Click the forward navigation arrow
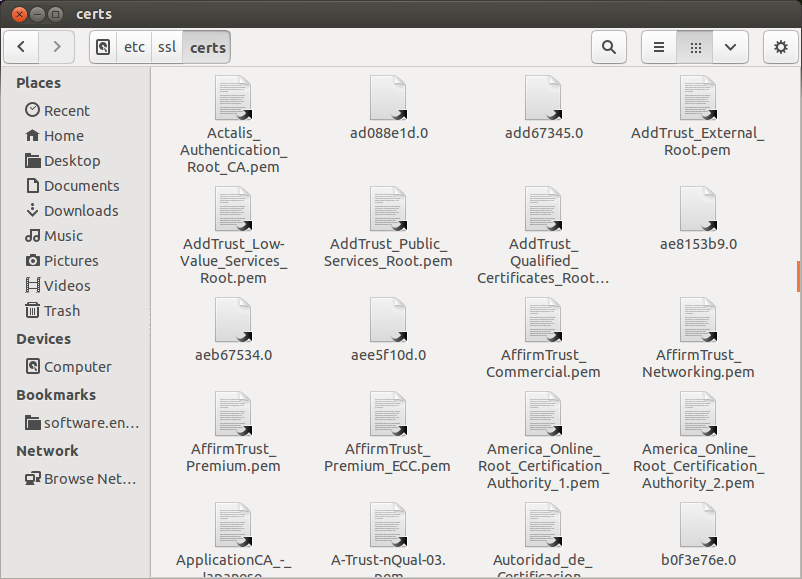 coord(57,46)
